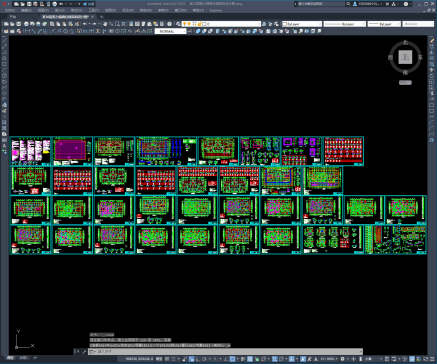
Task: Click the Zoom Window icon in Standard toolbar
Action: (x=117, y=24)
